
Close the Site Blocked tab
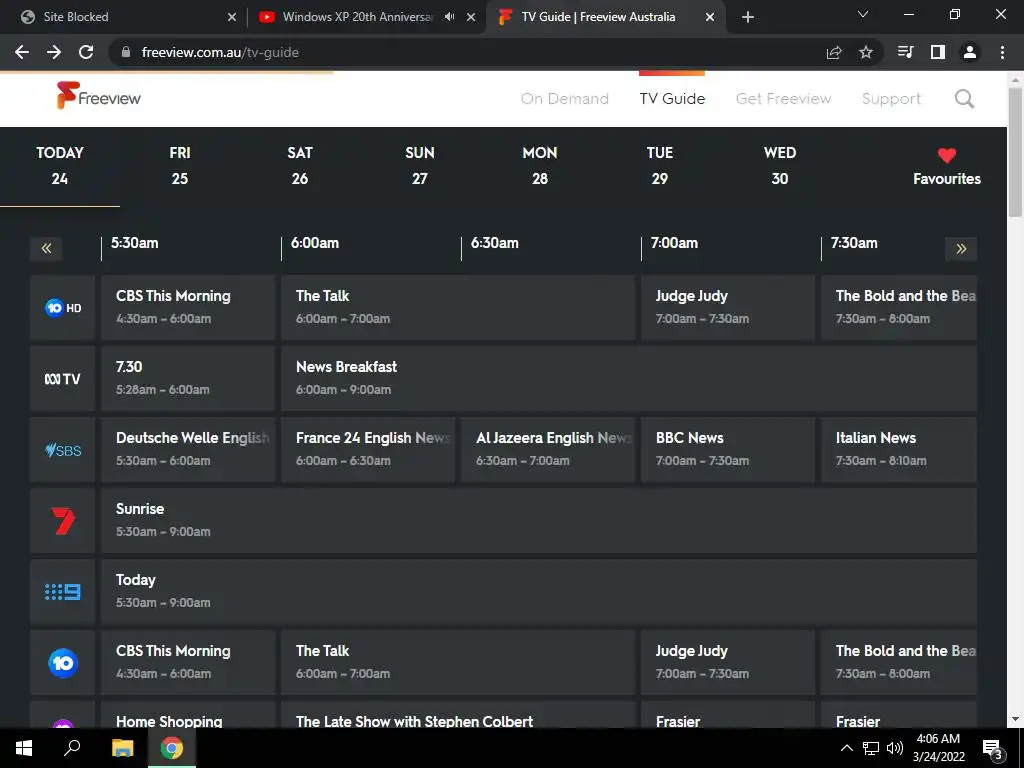(x=232, y=17)
